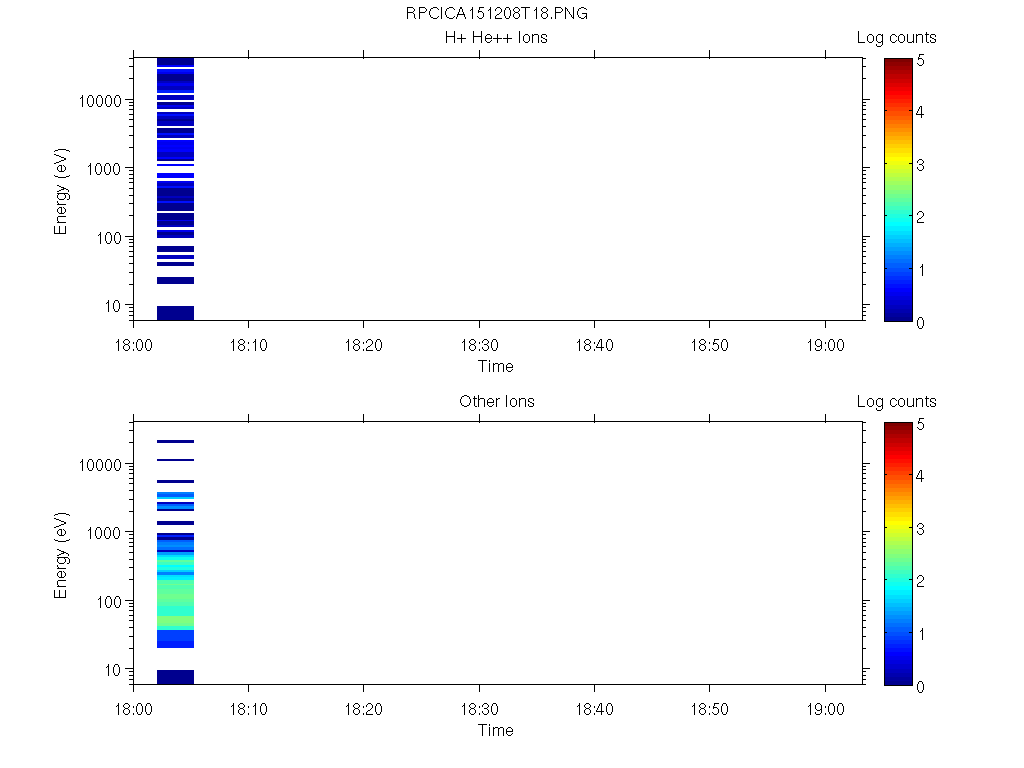Viewport: 1024px width, 768px height.
Task: Click 'Energy (eV)' axis label of Other Ions plot
Action: point(61,555)
